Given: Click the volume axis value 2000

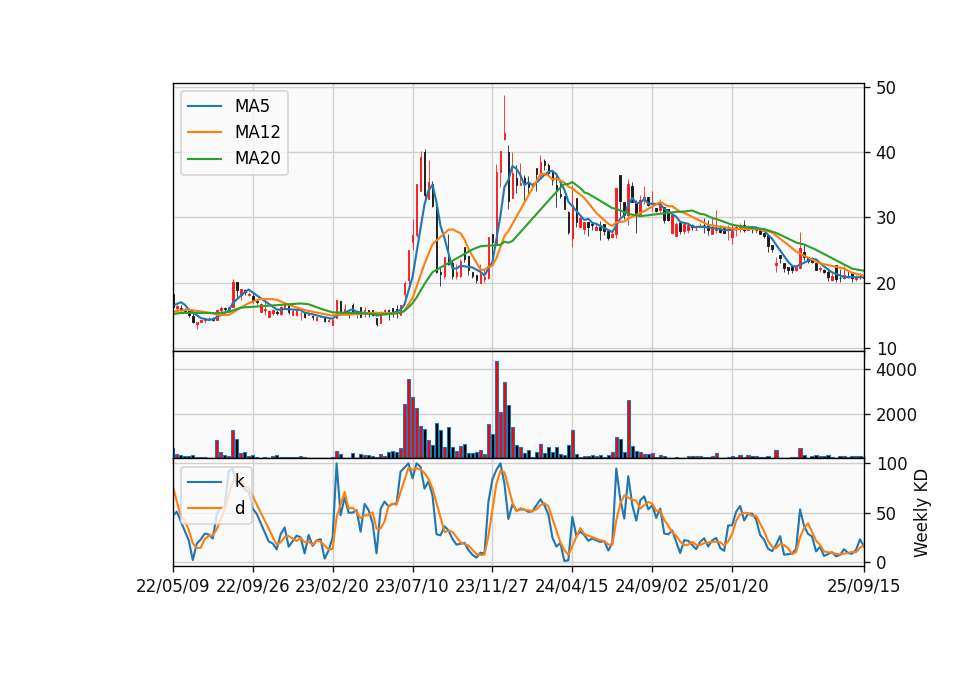Looking at the screenshot, I should [896, 415].
